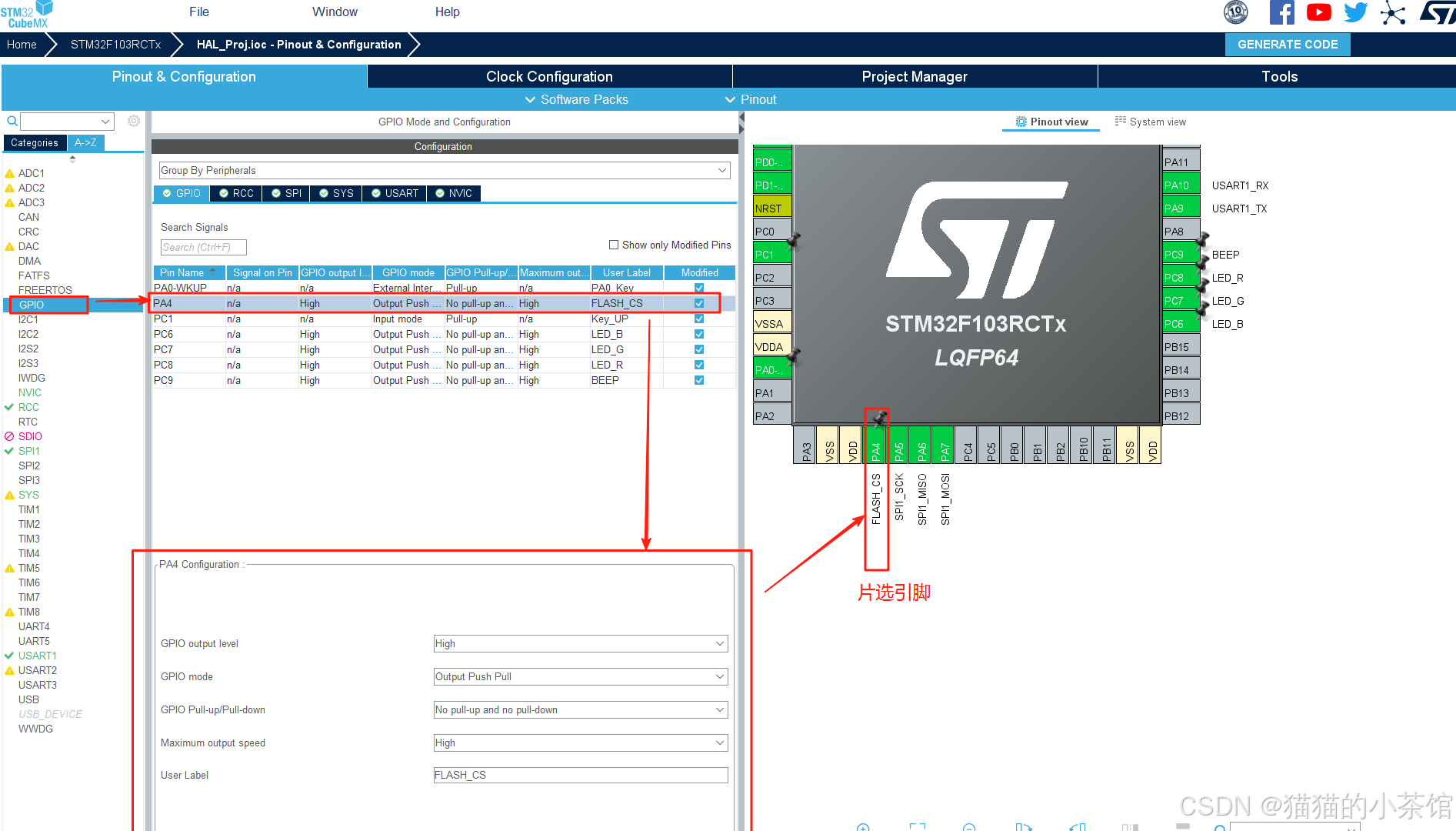Select FREERTOS in the categories list

pyautogui.click(x=45, y=290)
